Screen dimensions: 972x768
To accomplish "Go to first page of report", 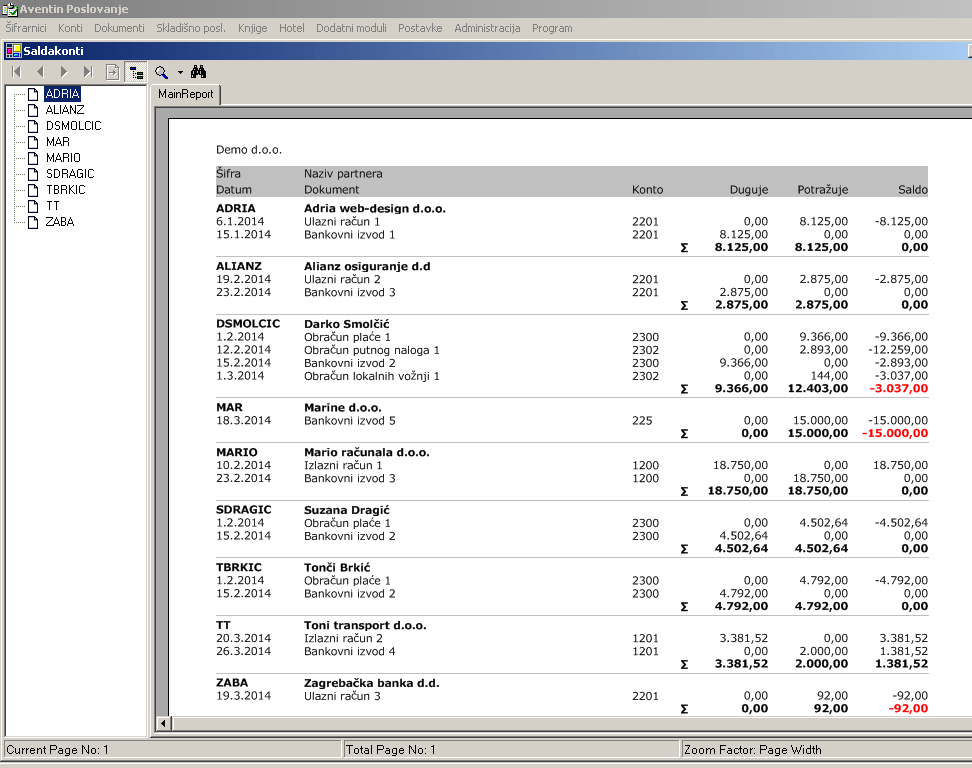I will (x=16, y=72).
